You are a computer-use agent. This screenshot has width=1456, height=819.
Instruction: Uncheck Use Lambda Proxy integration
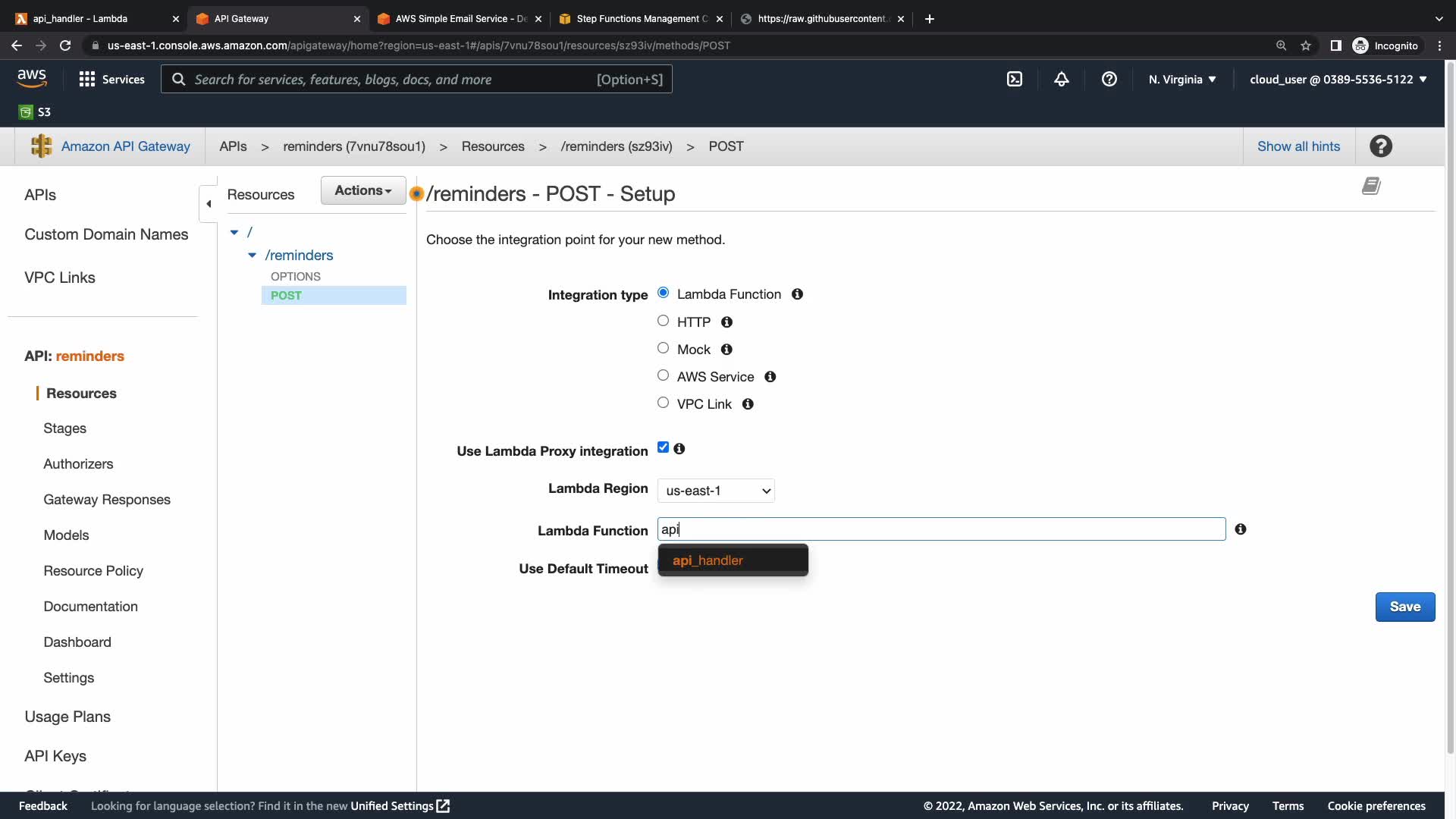663,447
